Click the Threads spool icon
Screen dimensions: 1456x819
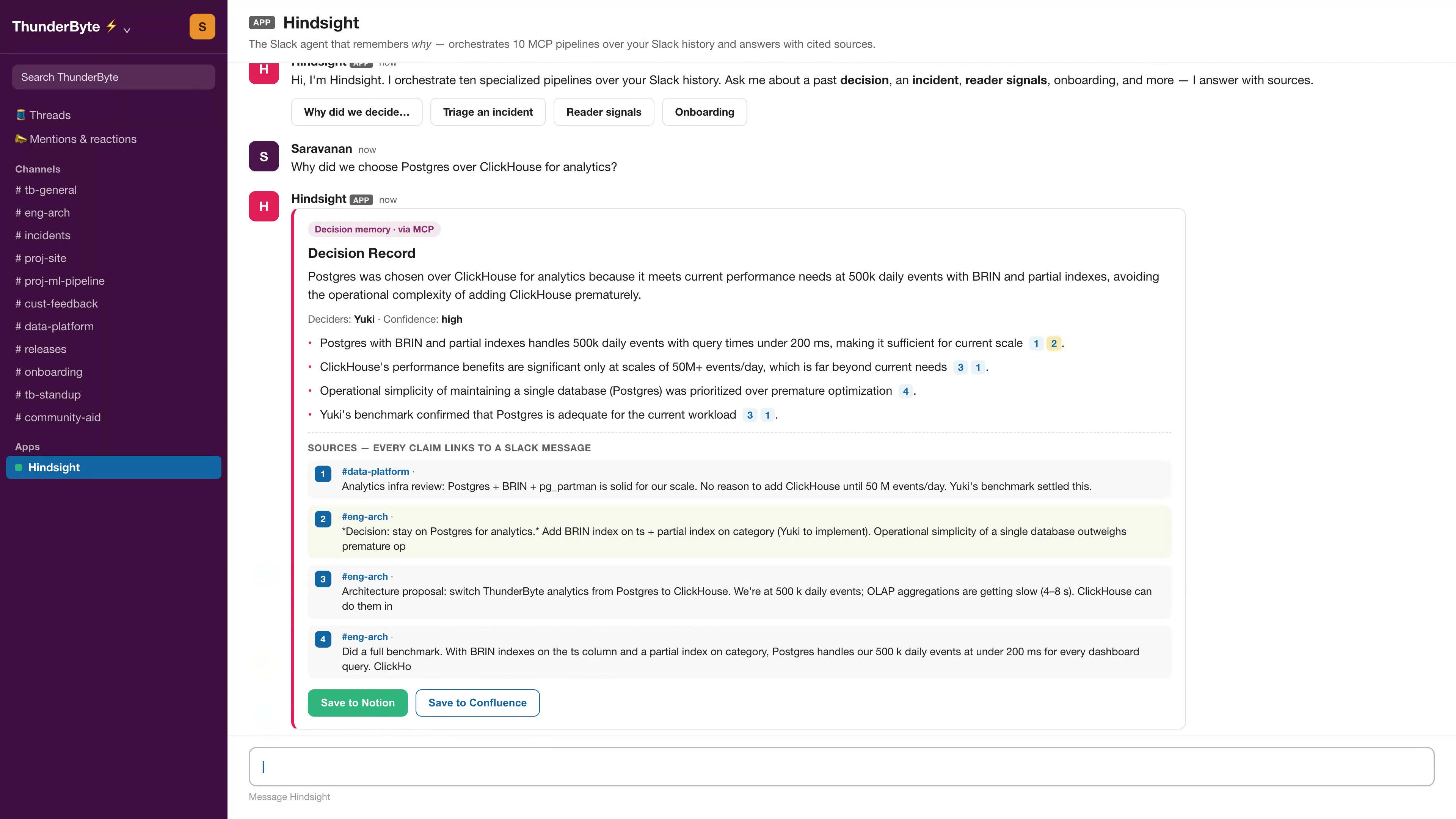[21, 115]
